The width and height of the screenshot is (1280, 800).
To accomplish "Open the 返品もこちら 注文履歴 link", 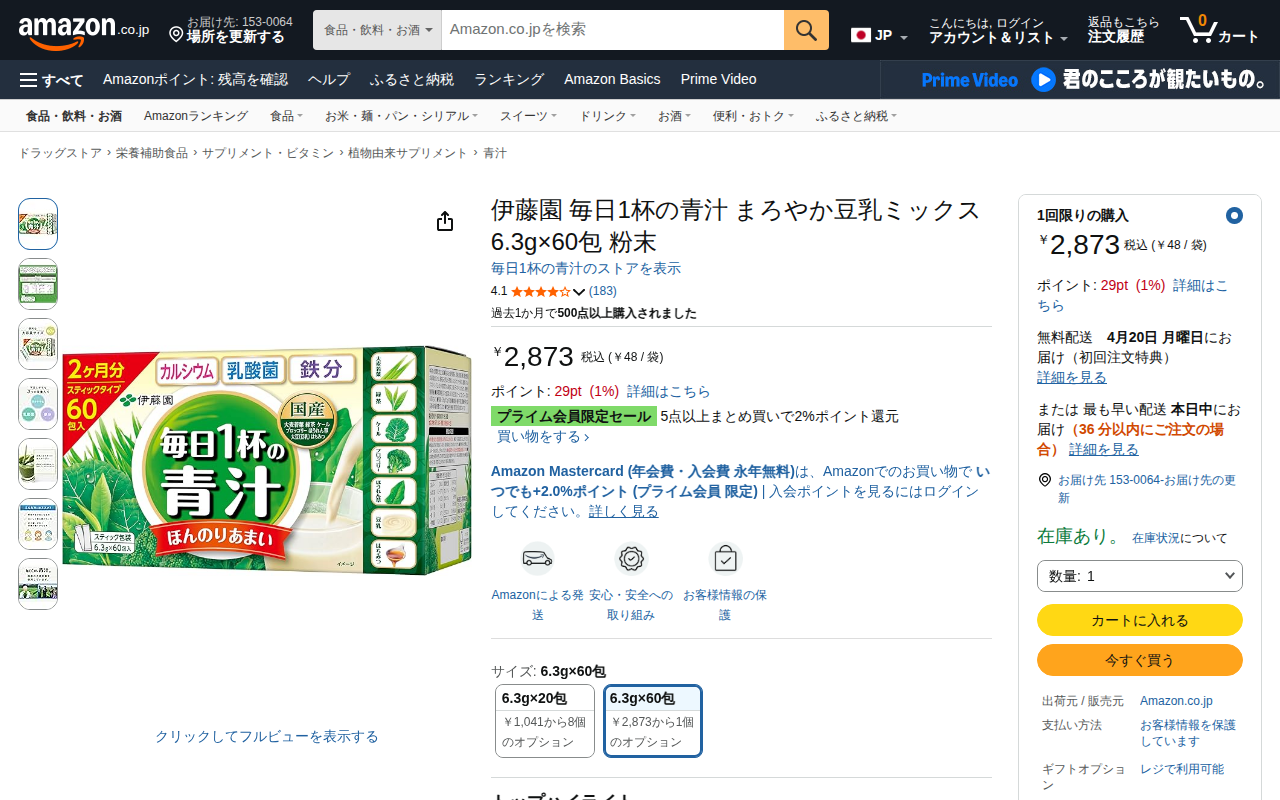I will click(x=1124, y=30).
